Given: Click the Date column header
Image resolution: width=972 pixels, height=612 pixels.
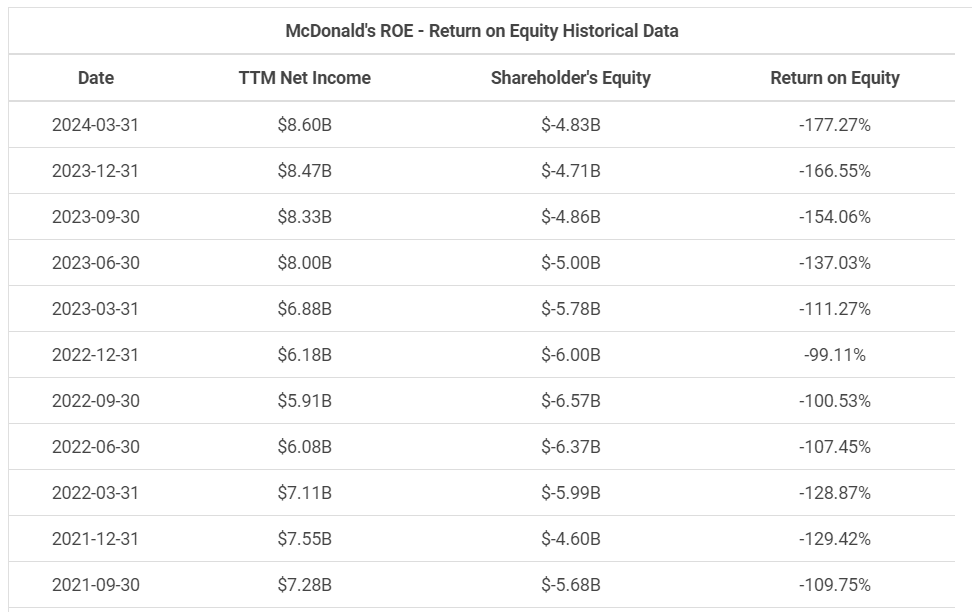Looking at the screenshot, I should coord(96,78).
